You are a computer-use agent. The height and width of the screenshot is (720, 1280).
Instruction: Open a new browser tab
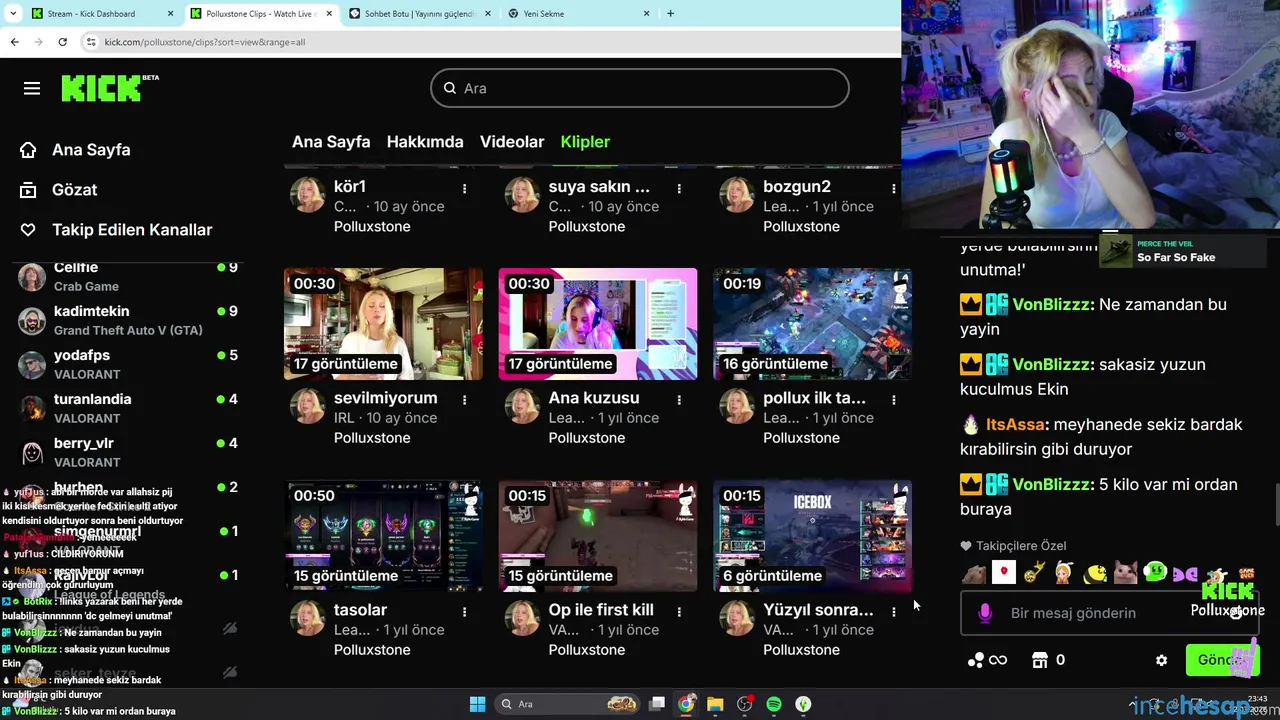coord(670,14)
